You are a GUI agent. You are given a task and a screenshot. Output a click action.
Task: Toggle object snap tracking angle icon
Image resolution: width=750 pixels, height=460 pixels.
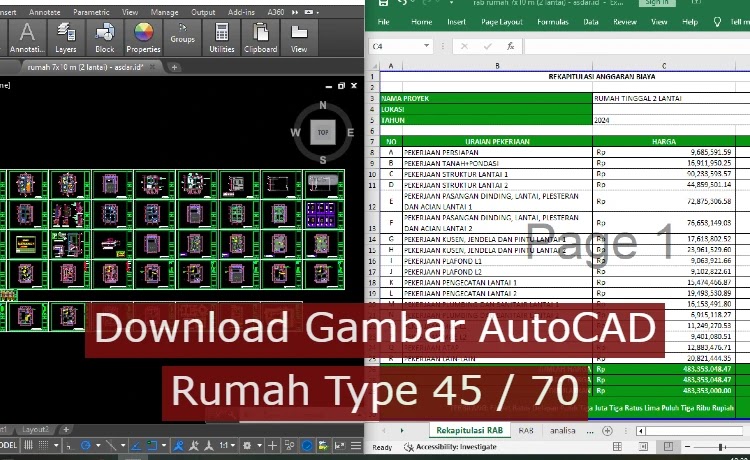(135, 446)
